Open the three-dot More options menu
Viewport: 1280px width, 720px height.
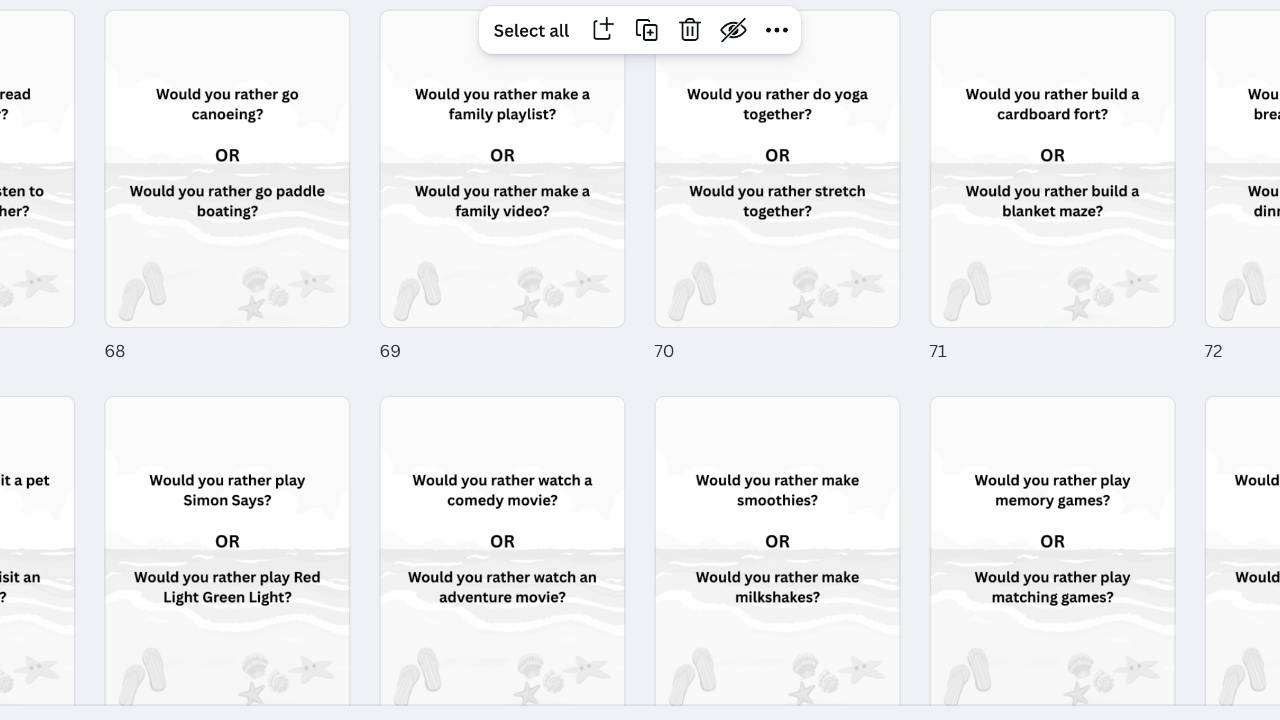(x=777, y=30)
